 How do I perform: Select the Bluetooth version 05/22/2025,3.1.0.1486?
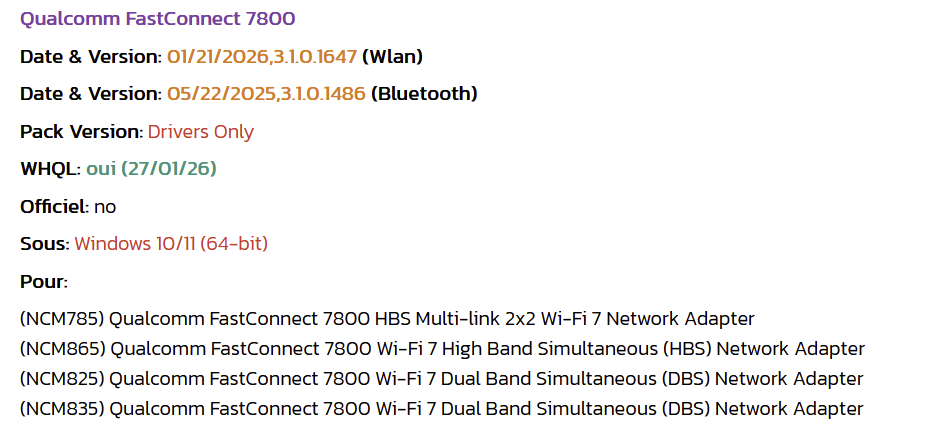(266, 94)
